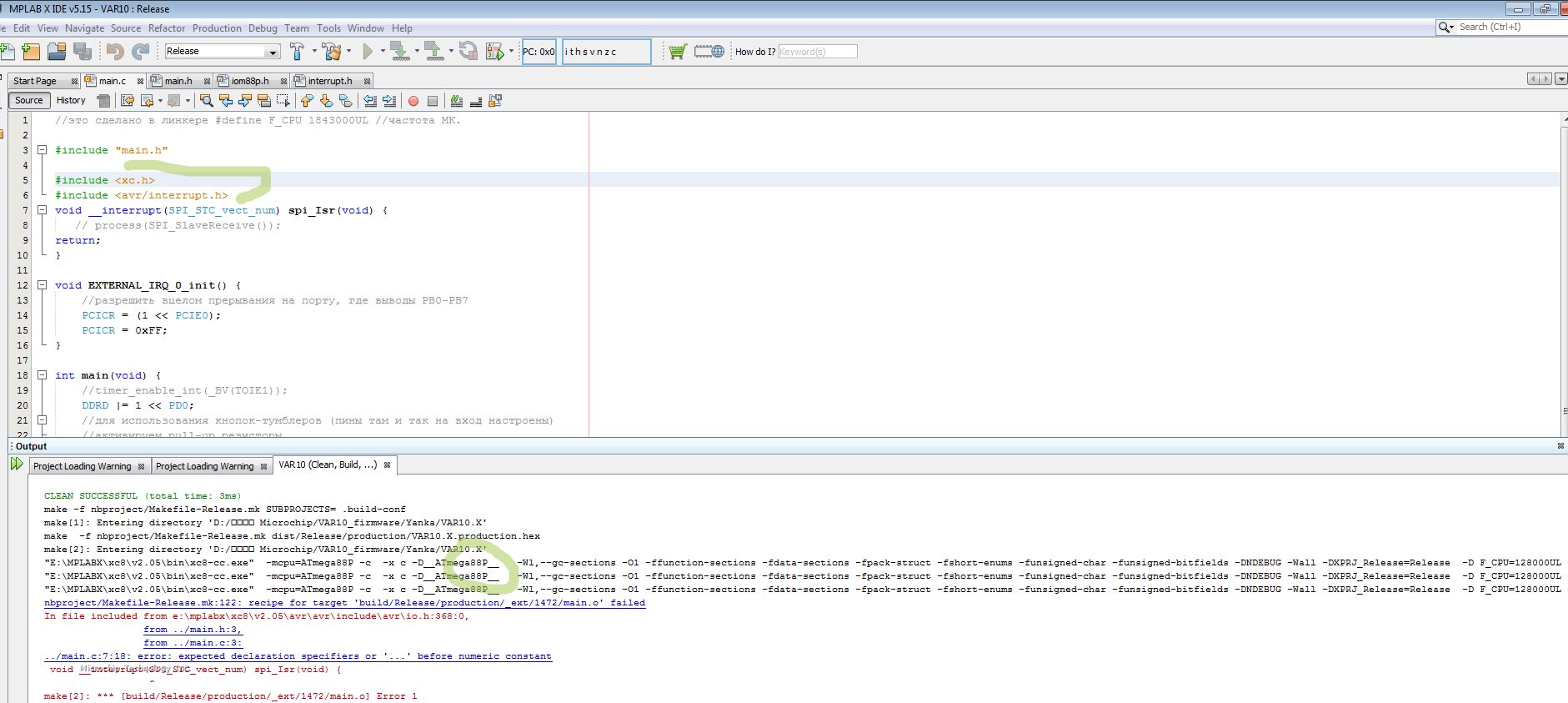Click the Save All icon
The image size is (1568, 703).
[x=83, y=52]
